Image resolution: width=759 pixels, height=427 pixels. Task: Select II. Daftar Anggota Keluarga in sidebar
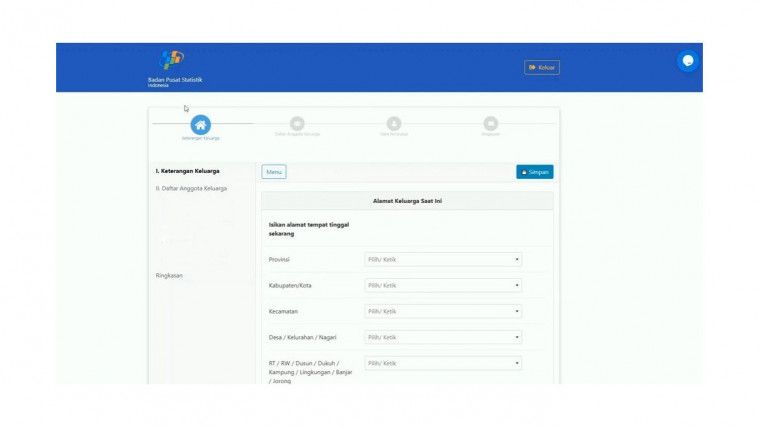[191, 188]
